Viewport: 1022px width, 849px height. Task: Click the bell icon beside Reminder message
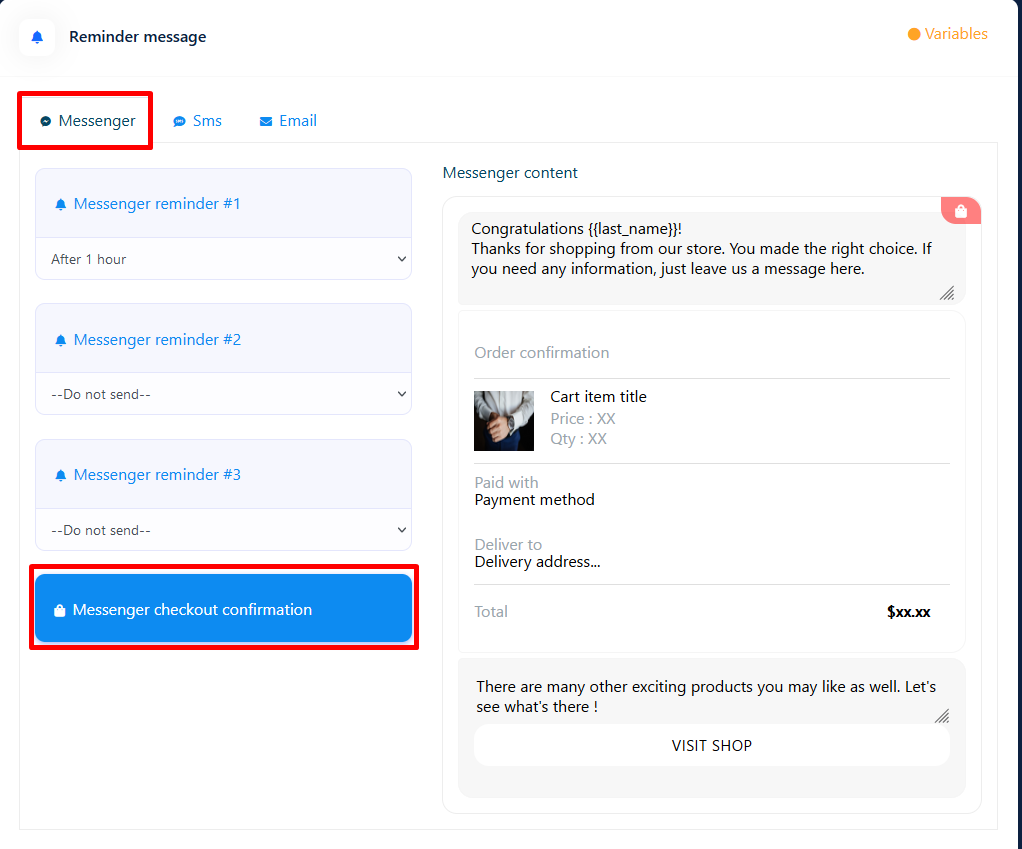(x=37, y=37)
